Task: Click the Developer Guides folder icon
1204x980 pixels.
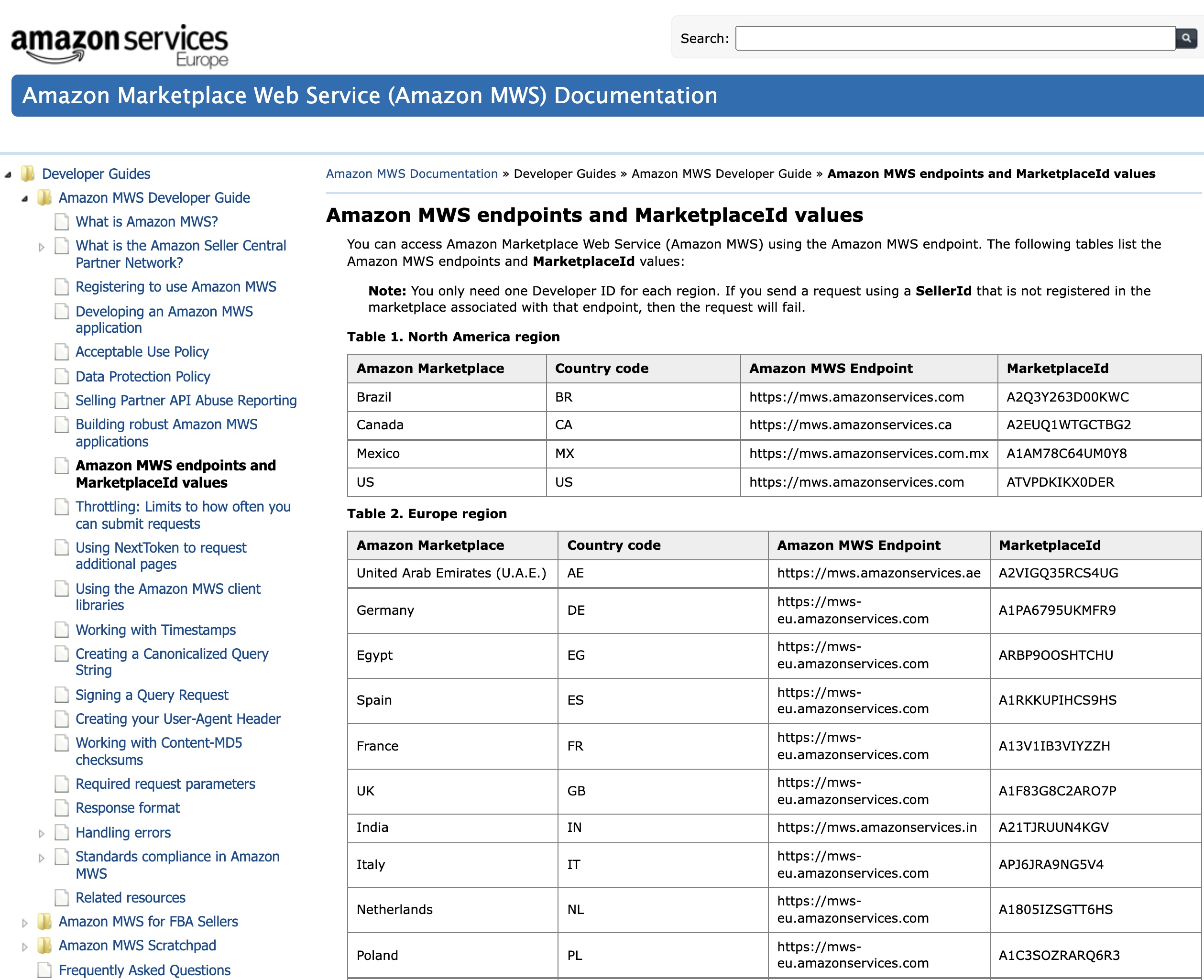Action: 28,174
